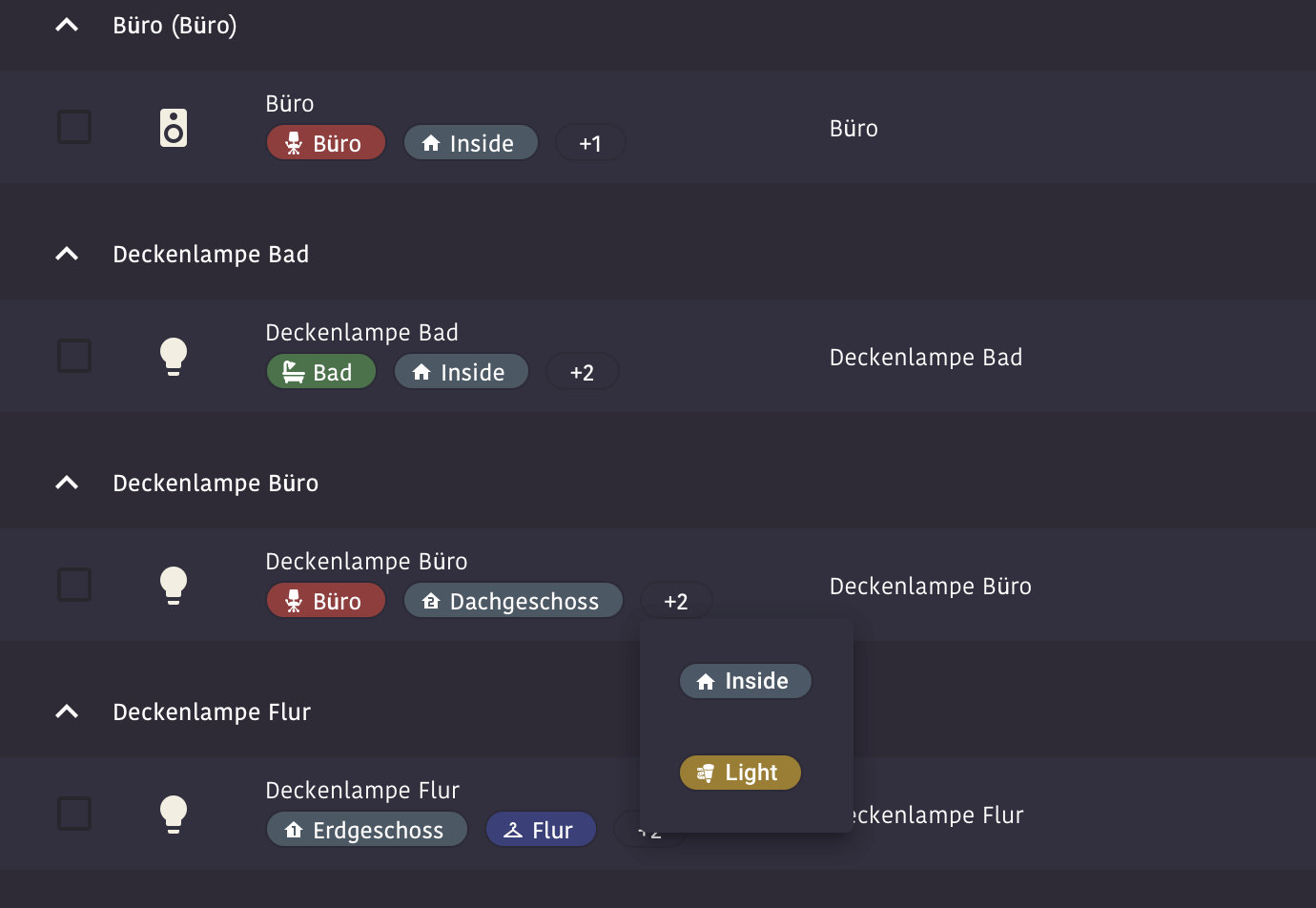Viewport: 1316px width, 908px height.
Task: Click the light bulb icon for Deckenlampe Flur
Action: 174,815
